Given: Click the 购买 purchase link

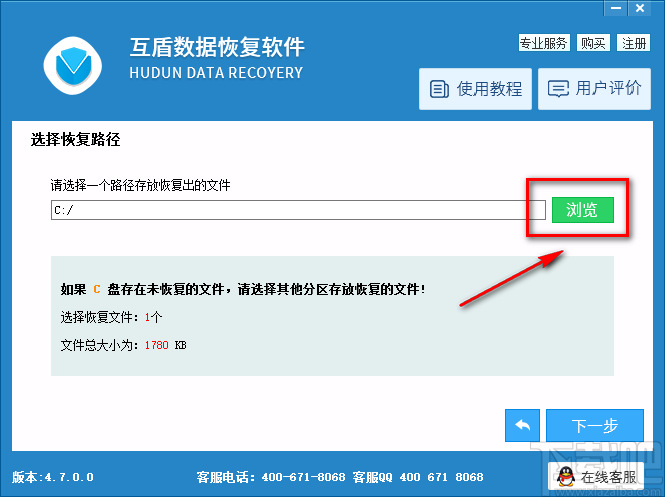Looking at the screenshot, I should pyautogui.click(x=593, y=43).
